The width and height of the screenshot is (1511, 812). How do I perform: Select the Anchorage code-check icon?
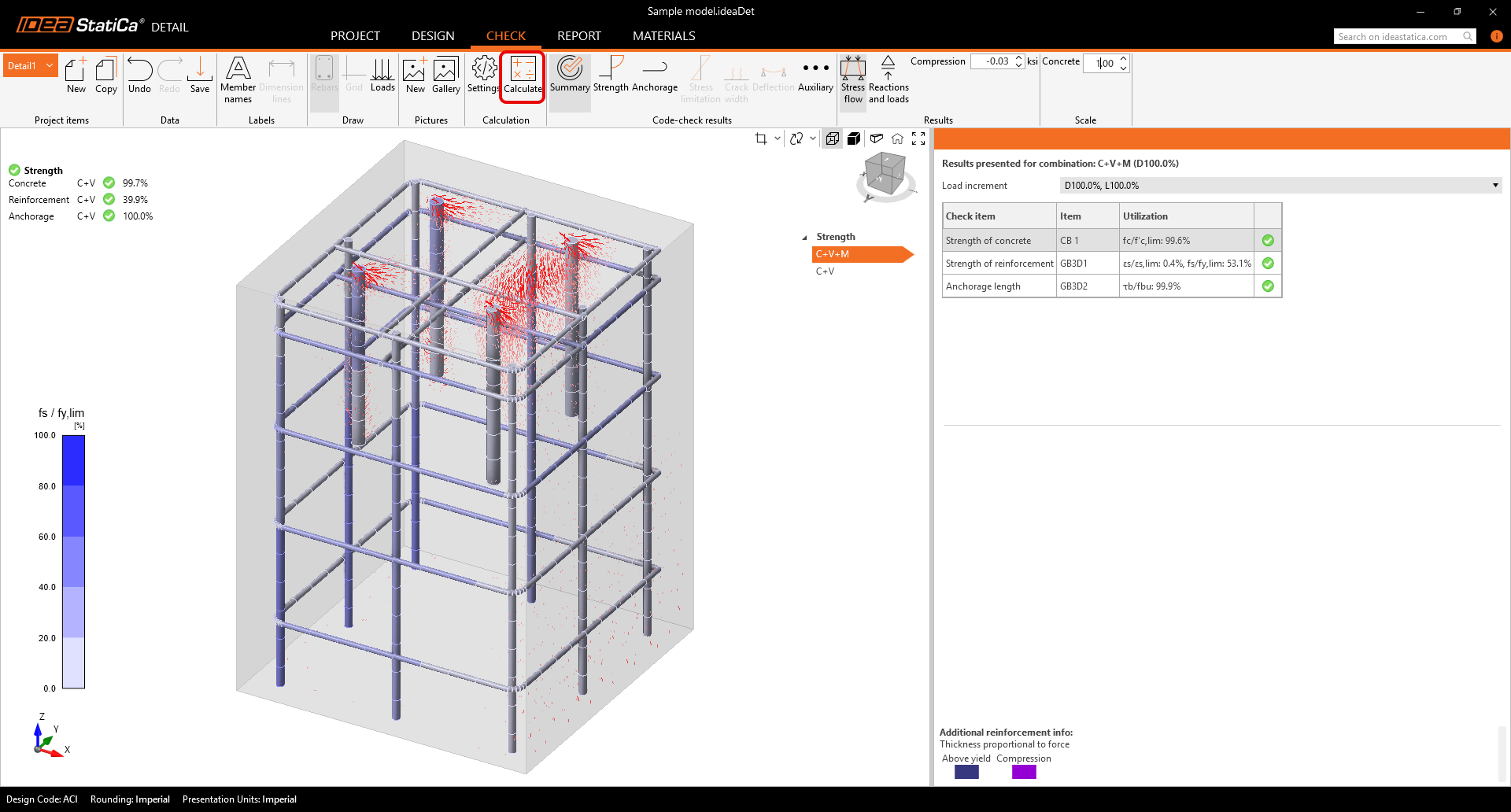click(655, 76)
